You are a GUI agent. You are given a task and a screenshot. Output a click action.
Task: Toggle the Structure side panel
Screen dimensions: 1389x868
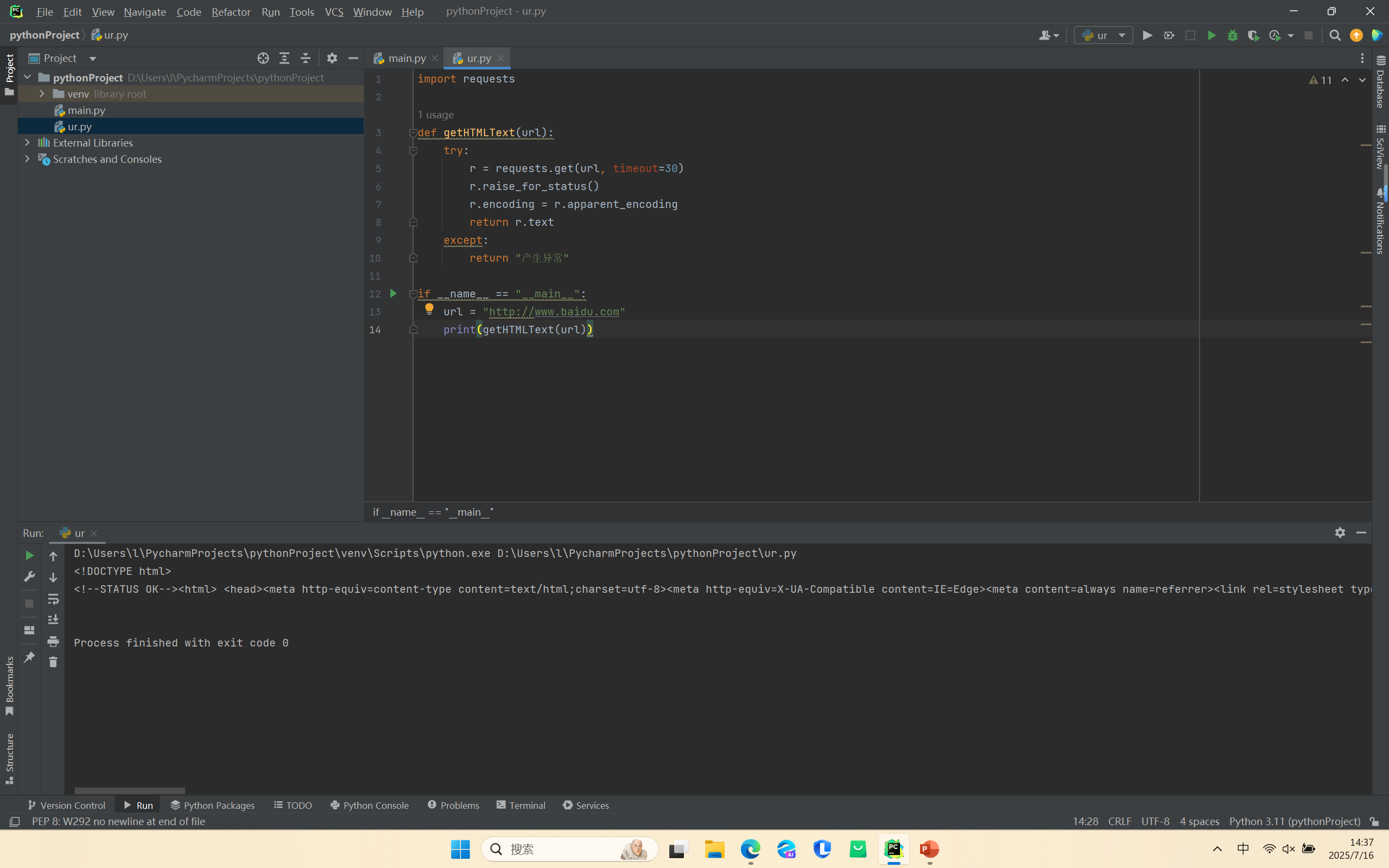(x=9, y=758)
